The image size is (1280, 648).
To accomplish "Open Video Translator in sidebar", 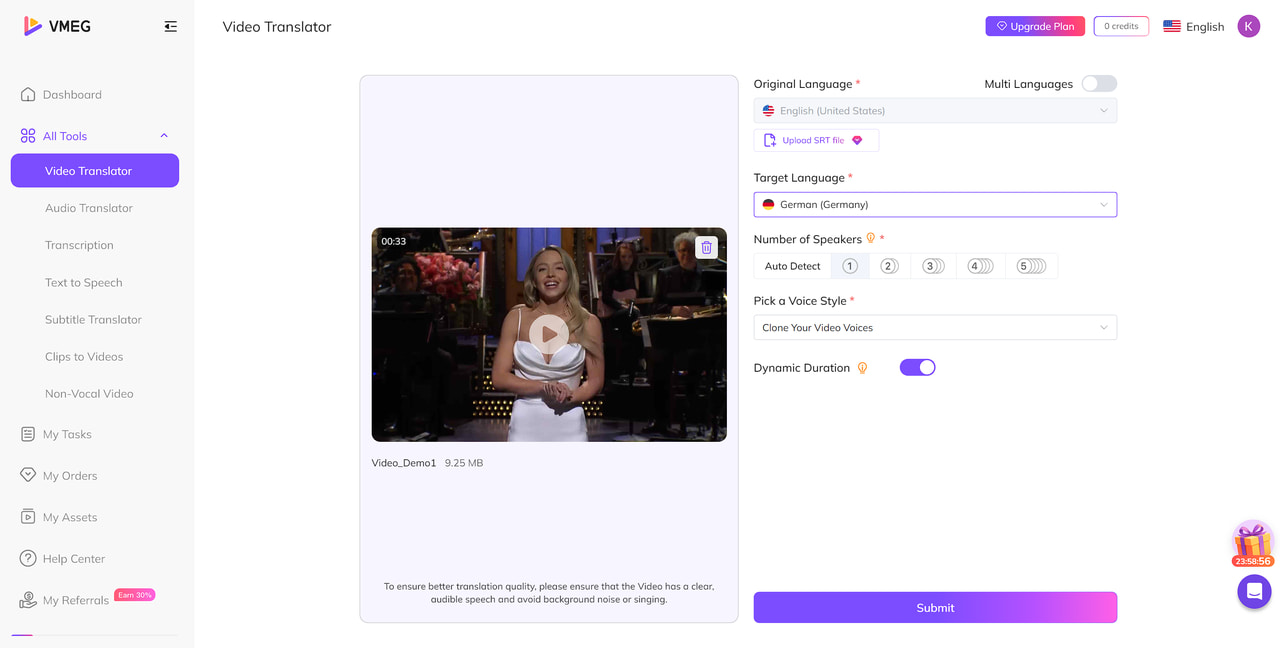I will tap(95, 171).
